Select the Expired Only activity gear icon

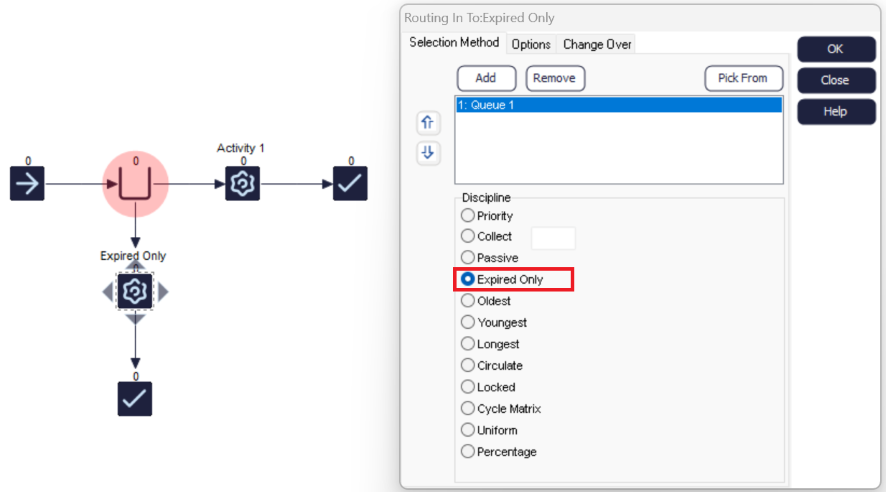click(134, 291)
